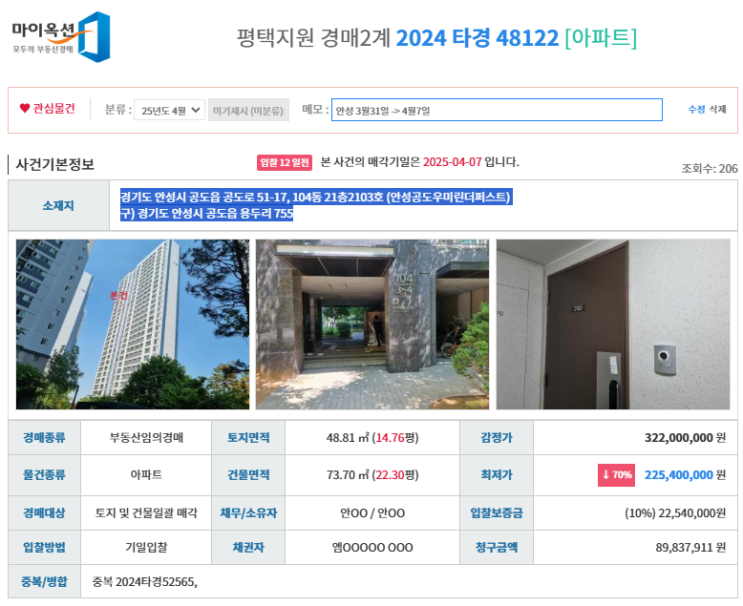Open the apartment tower exterior photo
The height and width of the screenshot is (606, 743).
coord(133,324)
